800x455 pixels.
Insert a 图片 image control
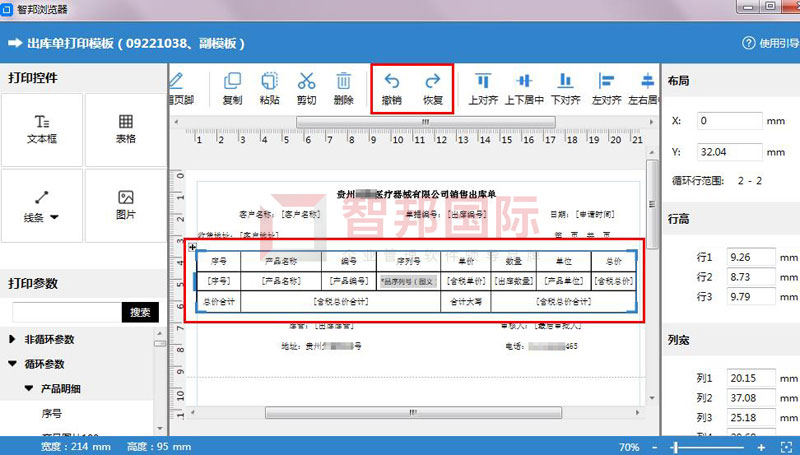(x=125, y=205)
